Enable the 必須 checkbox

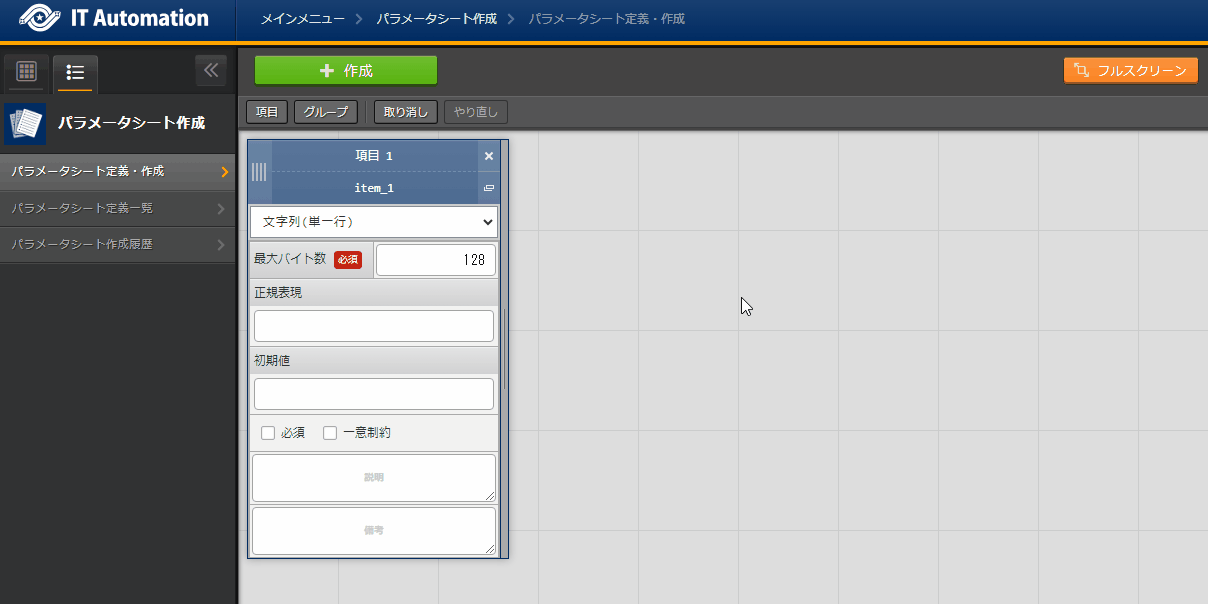click(x=268, y=433)
